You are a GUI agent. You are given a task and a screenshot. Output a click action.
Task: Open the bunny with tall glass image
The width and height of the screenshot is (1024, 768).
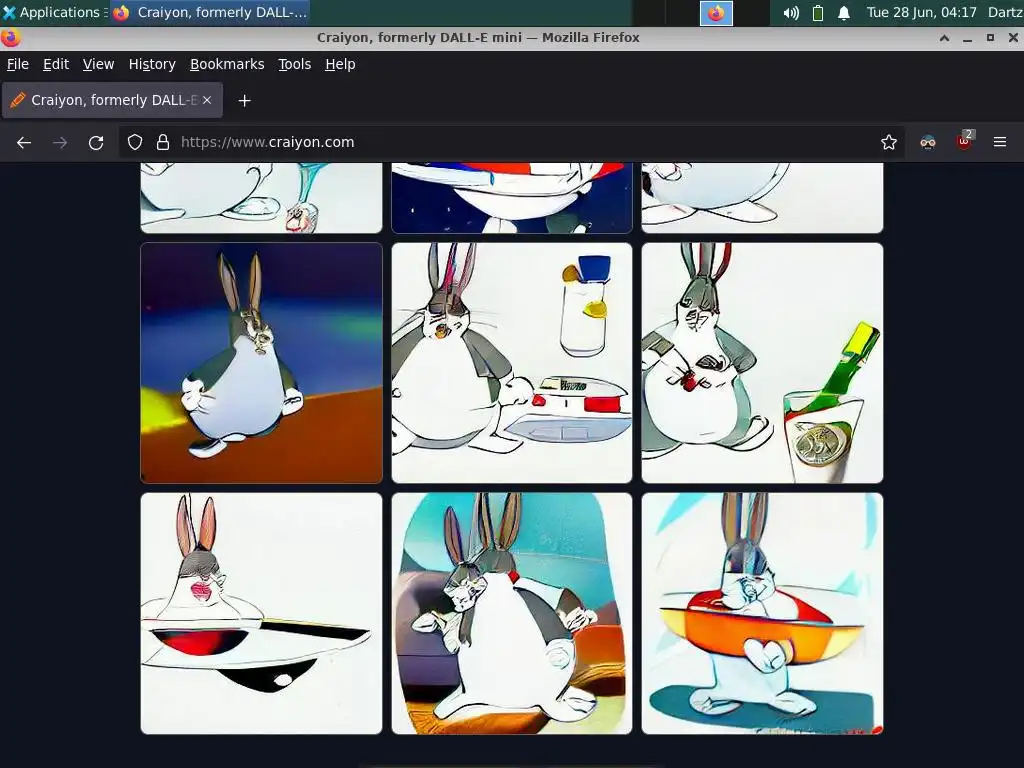point(512,363)
